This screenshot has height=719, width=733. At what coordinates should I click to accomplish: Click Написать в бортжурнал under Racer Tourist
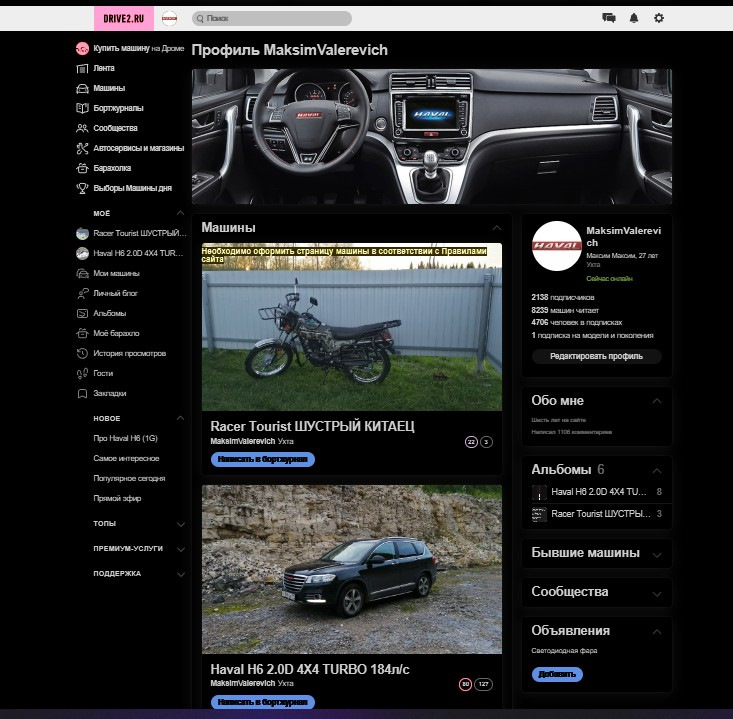[263, 460]
